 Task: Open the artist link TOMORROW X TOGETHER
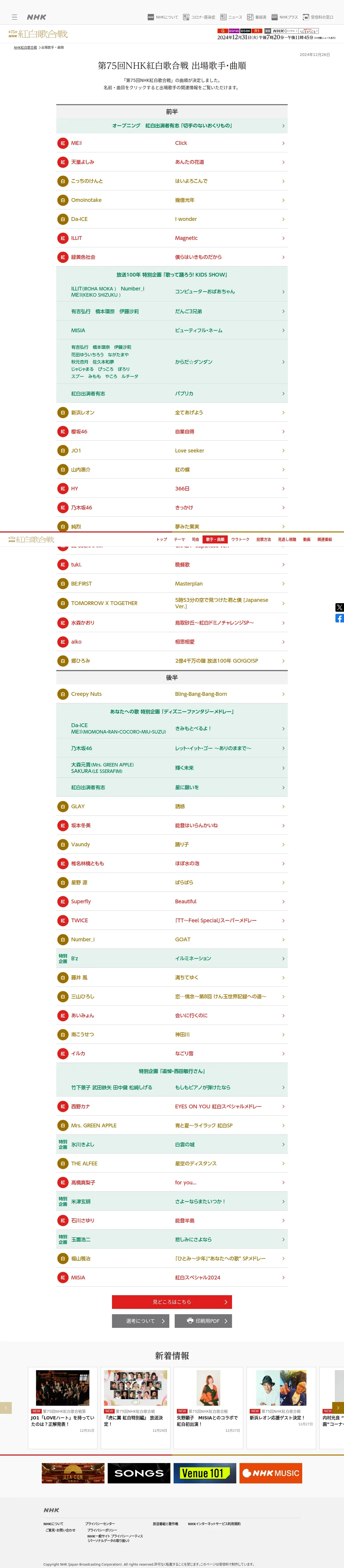104,603
